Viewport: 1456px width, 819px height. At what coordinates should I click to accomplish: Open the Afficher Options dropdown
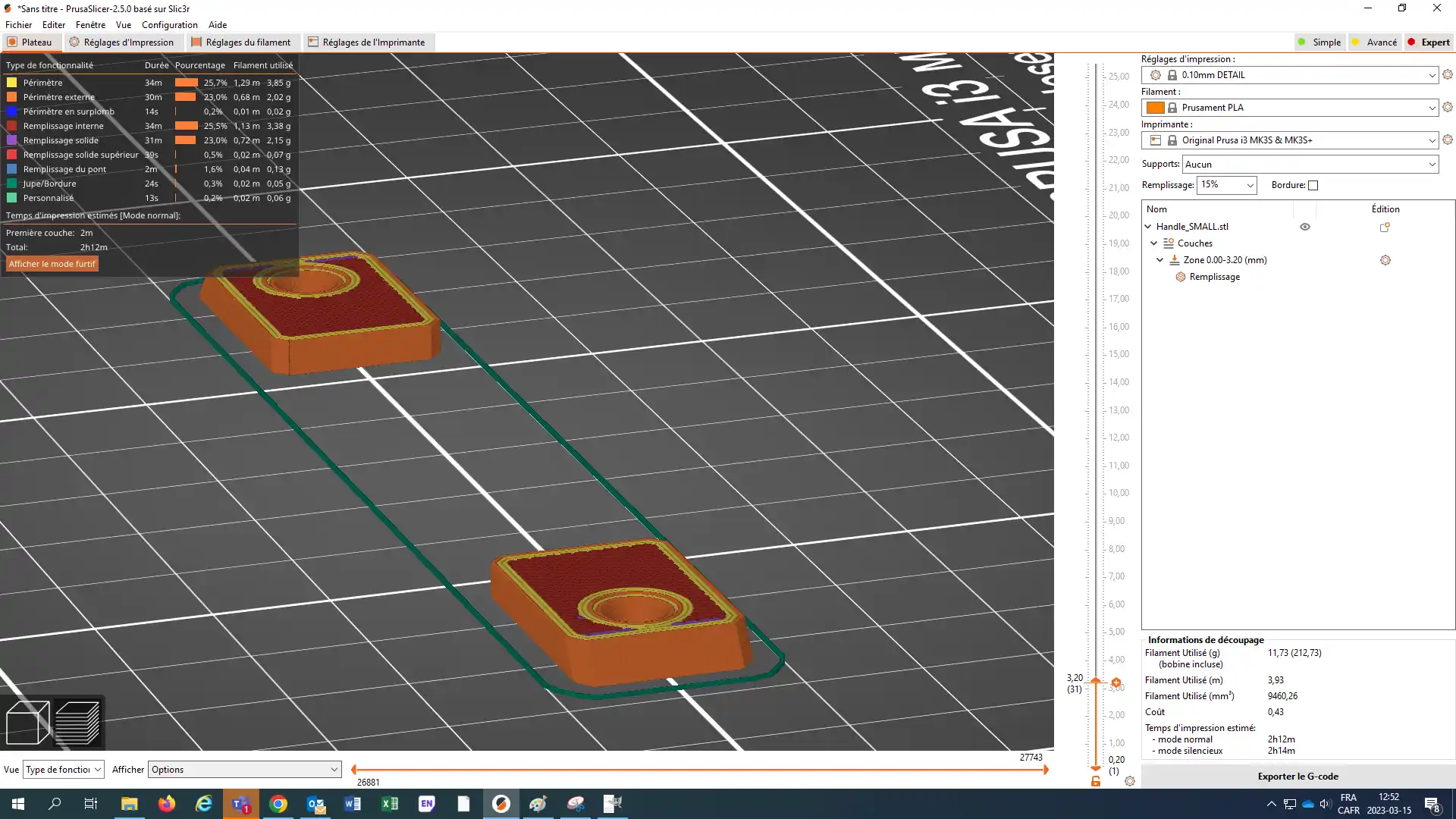[244, 770]
